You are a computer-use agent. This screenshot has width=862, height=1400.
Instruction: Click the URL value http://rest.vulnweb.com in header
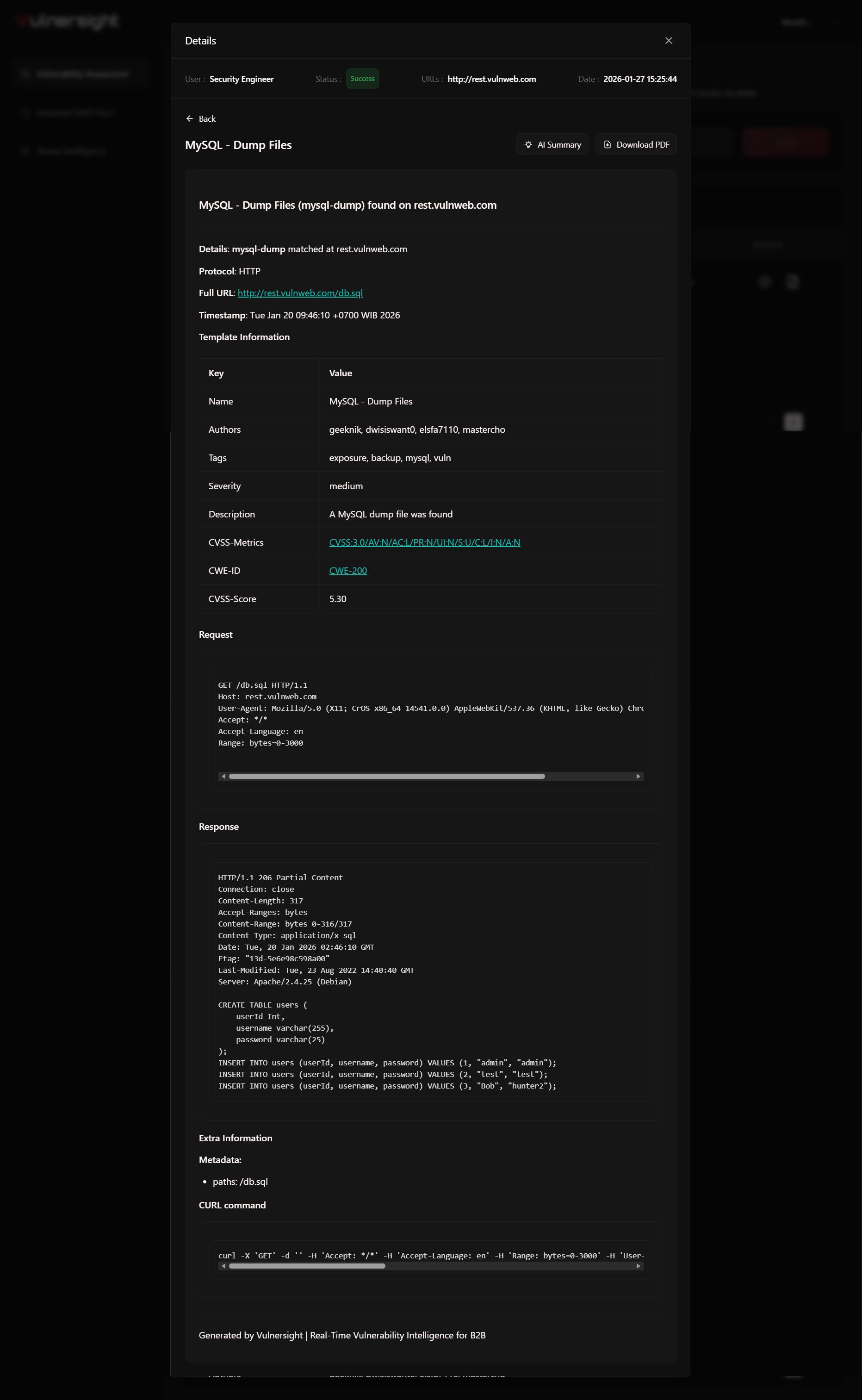tap(491, 79)
